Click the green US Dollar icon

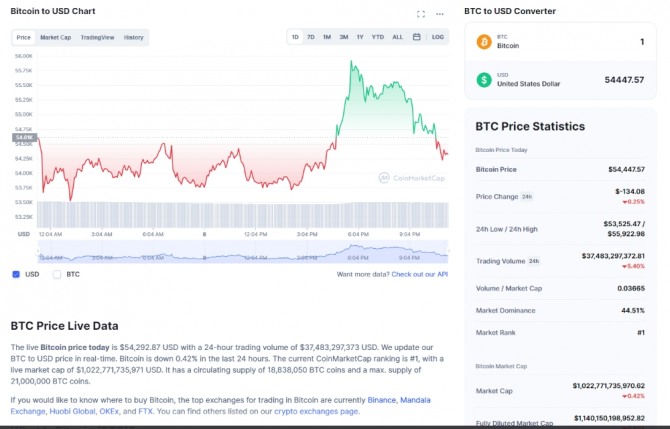484,79
